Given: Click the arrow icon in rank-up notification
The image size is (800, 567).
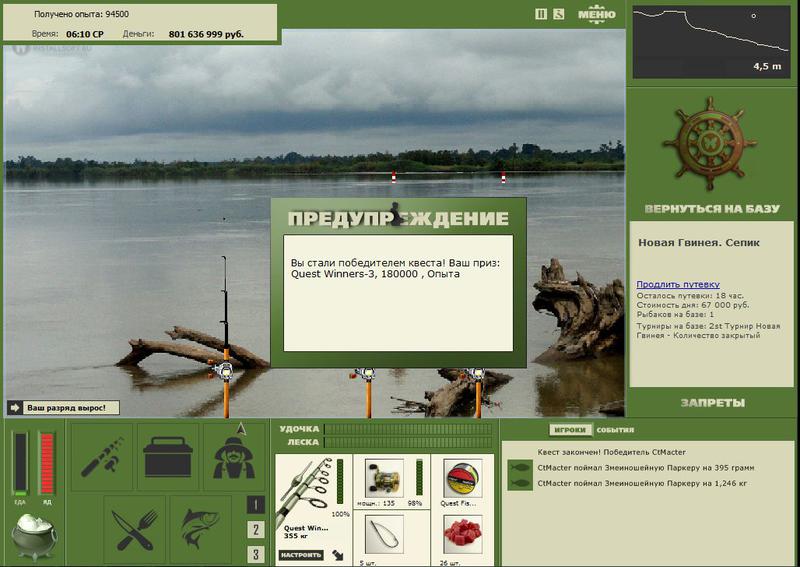Looking at the screenshot, I should tap(14, 408).
